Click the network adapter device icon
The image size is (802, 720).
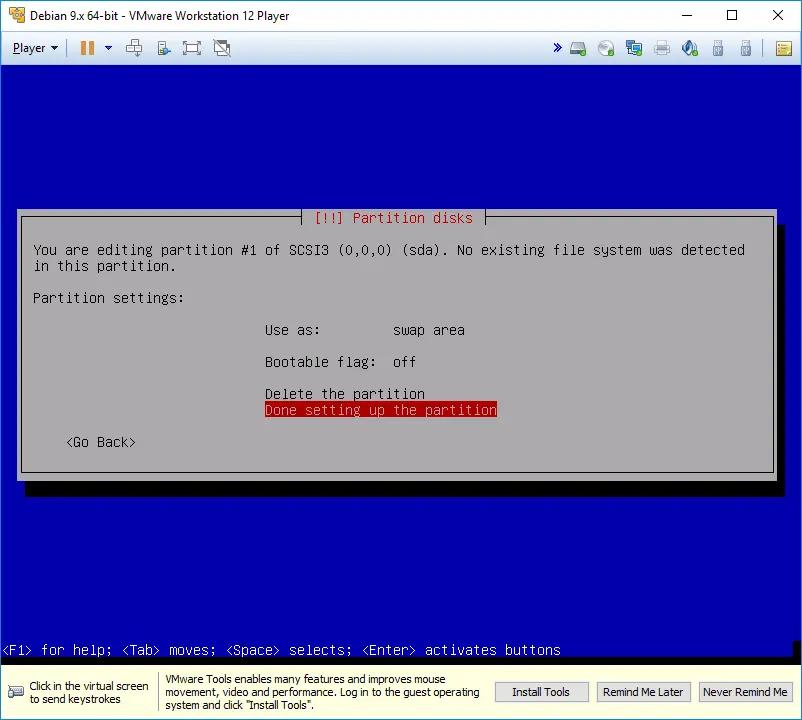click(x=634, y=48)
